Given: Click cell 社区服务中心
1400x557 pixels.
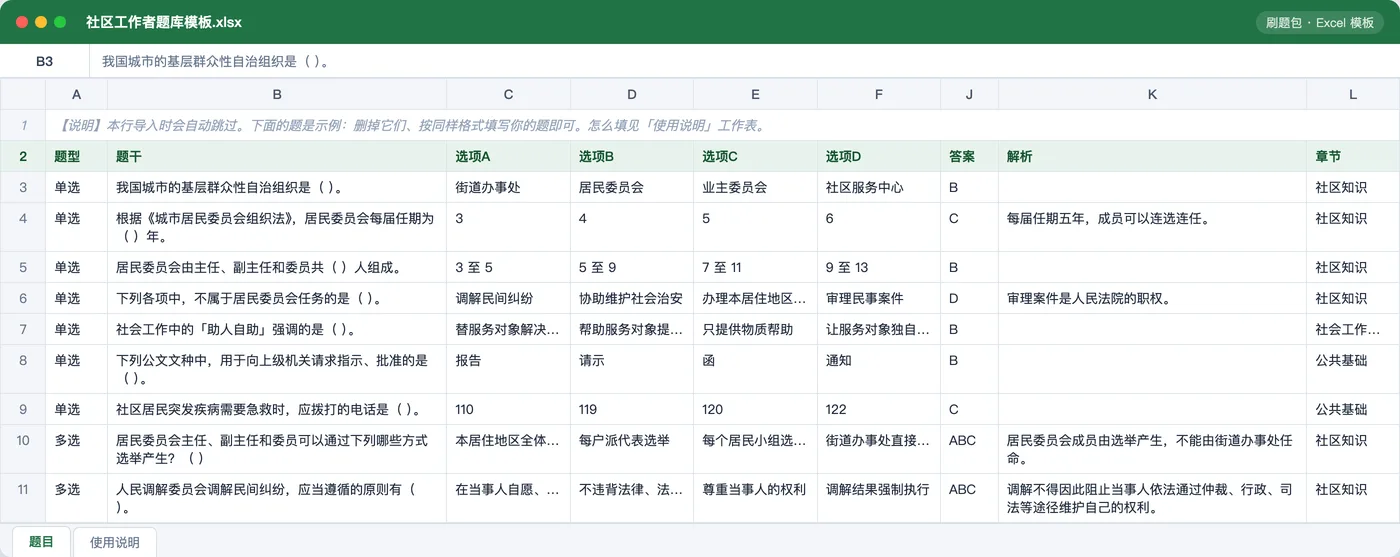Looking at the screenshot, I should [879, 187].
